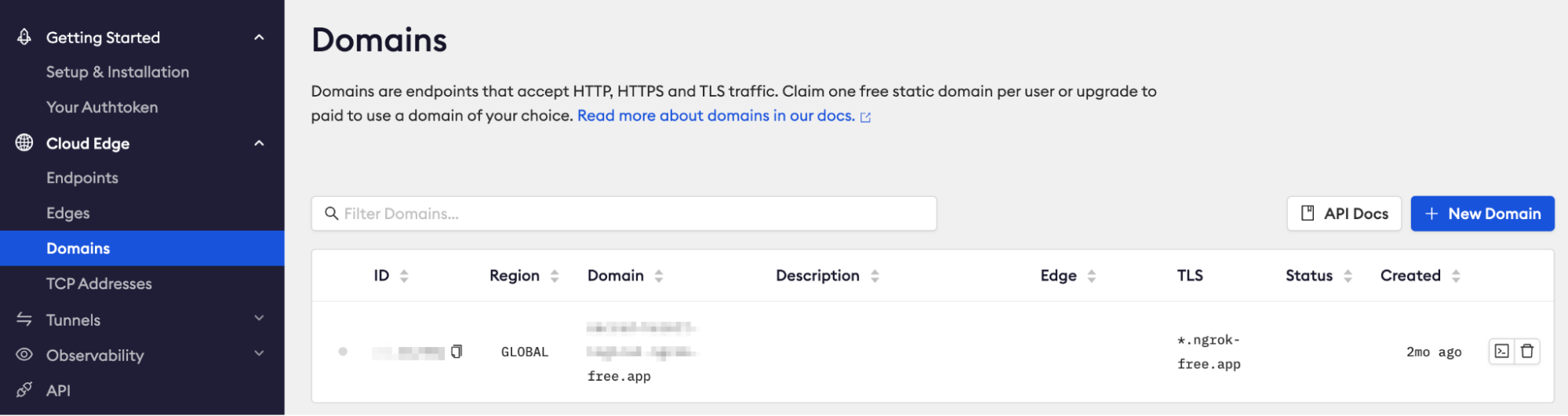Click the globe icon next to Cloud Edge

click(x=24, y=143)
